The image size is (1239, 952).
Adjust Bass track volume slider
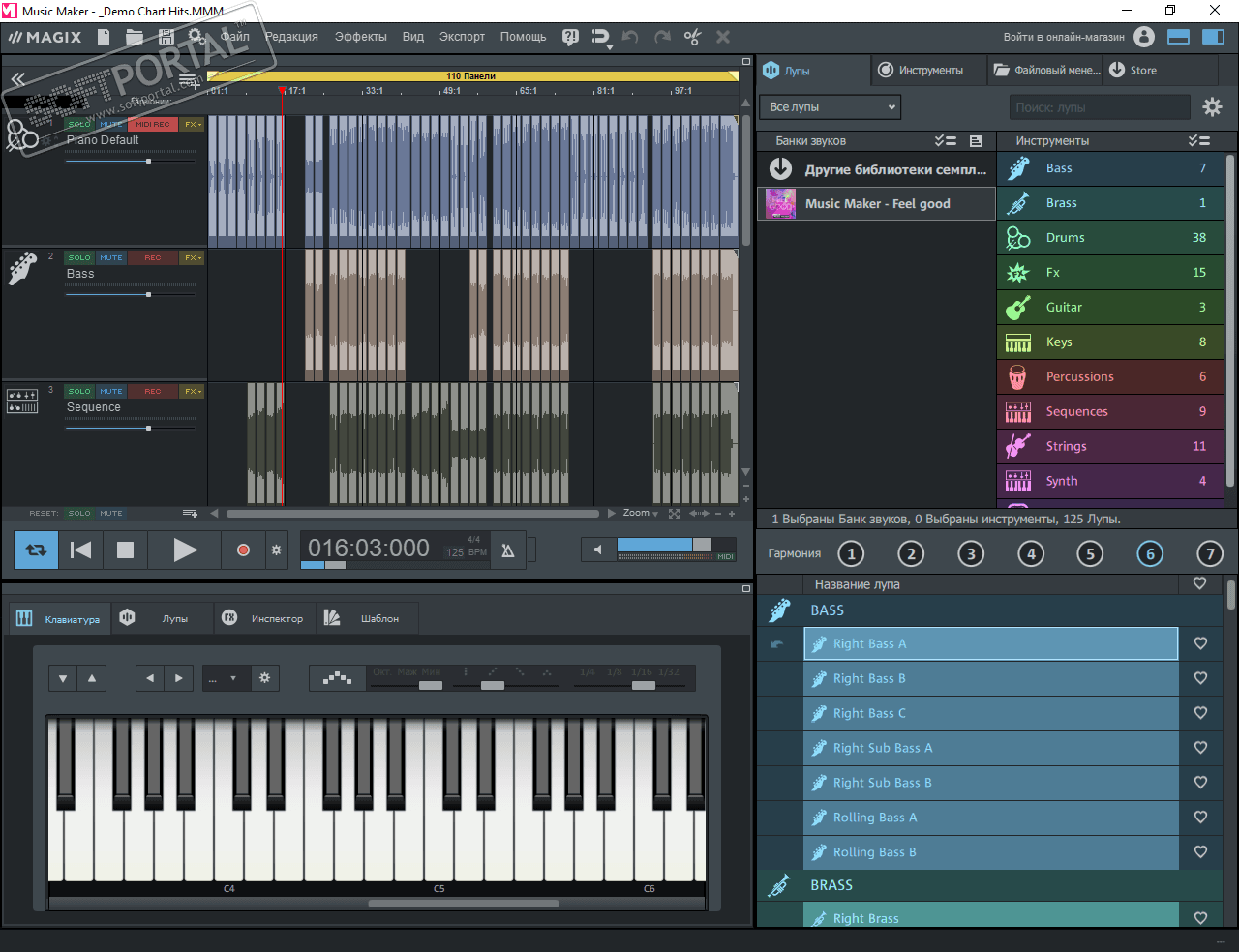131,295
